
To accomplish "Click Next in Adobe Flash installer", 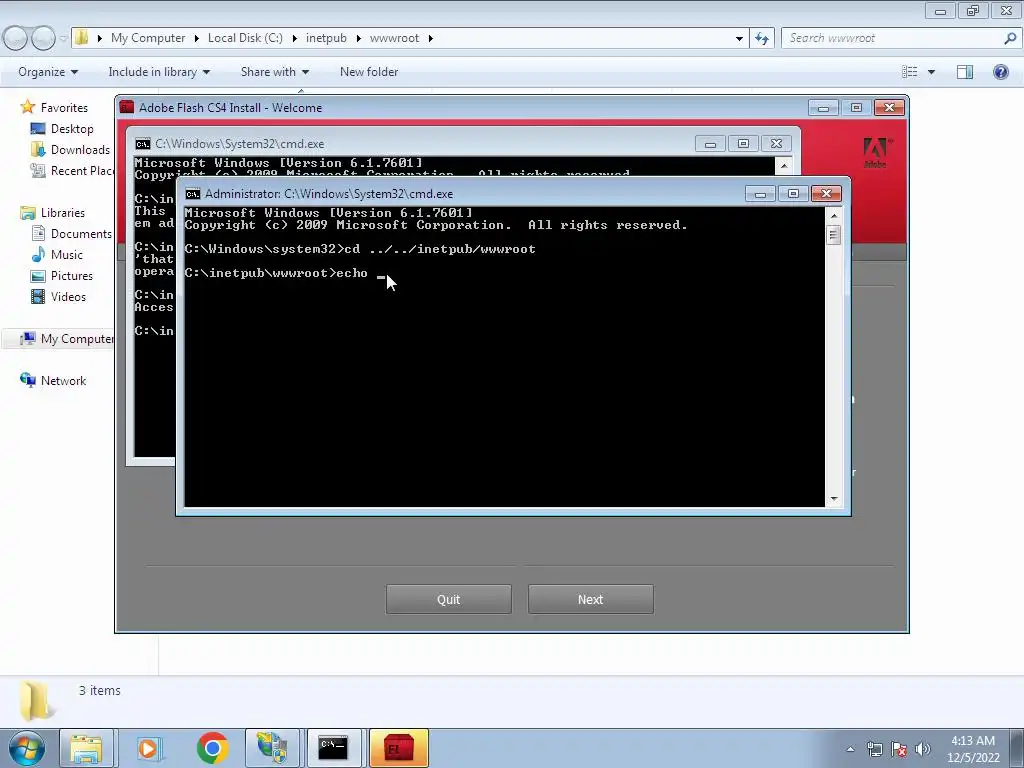I will click(x=590, y=600).
